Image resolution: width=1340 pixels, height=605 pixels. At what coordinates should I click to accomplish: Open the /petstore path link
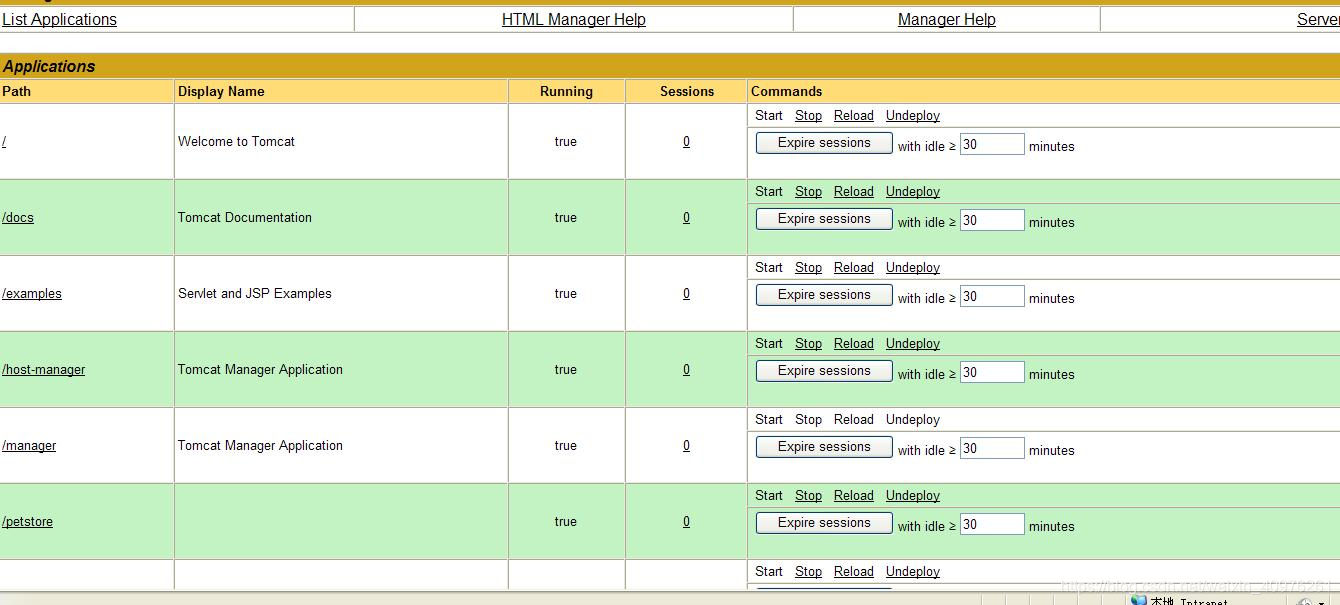[x=28, y=521]
